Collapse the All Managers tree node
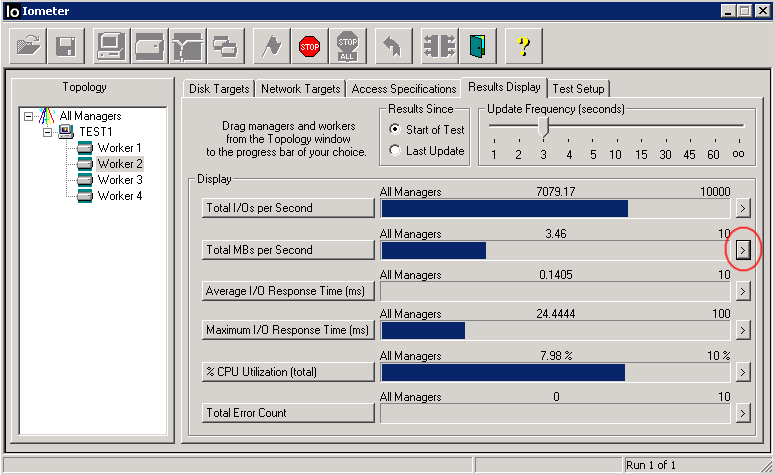This screenshot has width=775, height=475. pos(27,116)
